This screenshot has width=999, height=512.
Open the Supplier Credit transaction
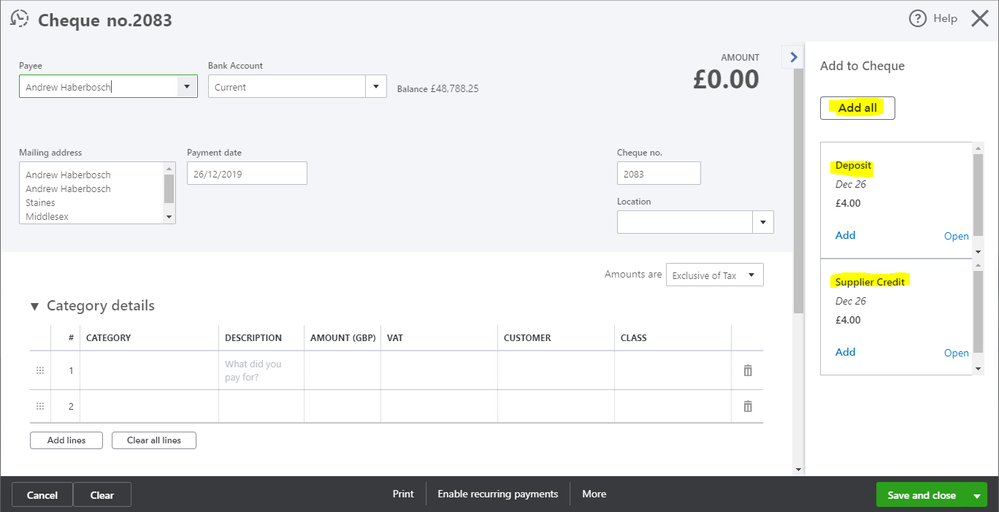click(x=956, y=353)
